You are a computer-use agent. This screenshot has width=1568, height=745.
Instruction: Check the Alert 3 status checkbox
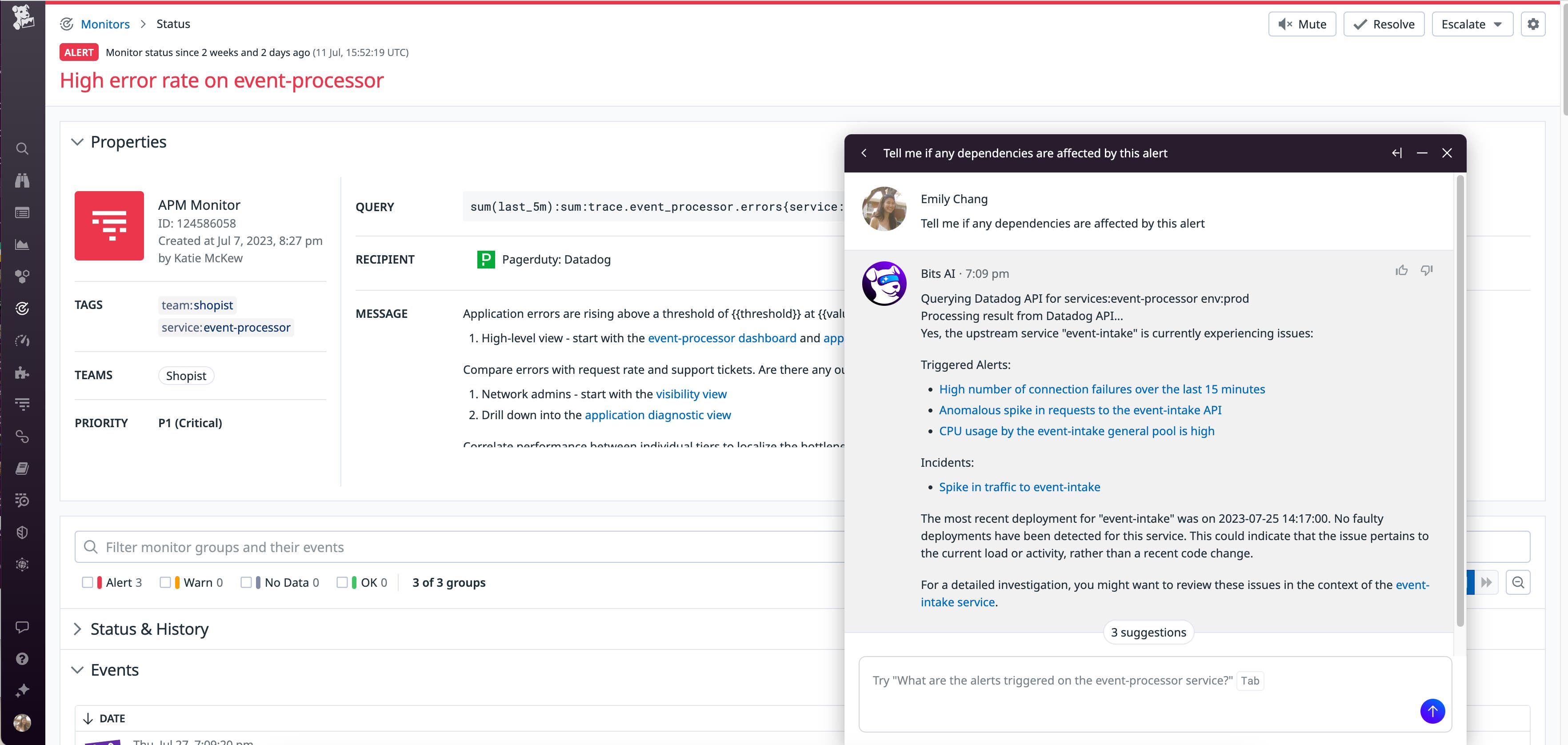point(88,582)
